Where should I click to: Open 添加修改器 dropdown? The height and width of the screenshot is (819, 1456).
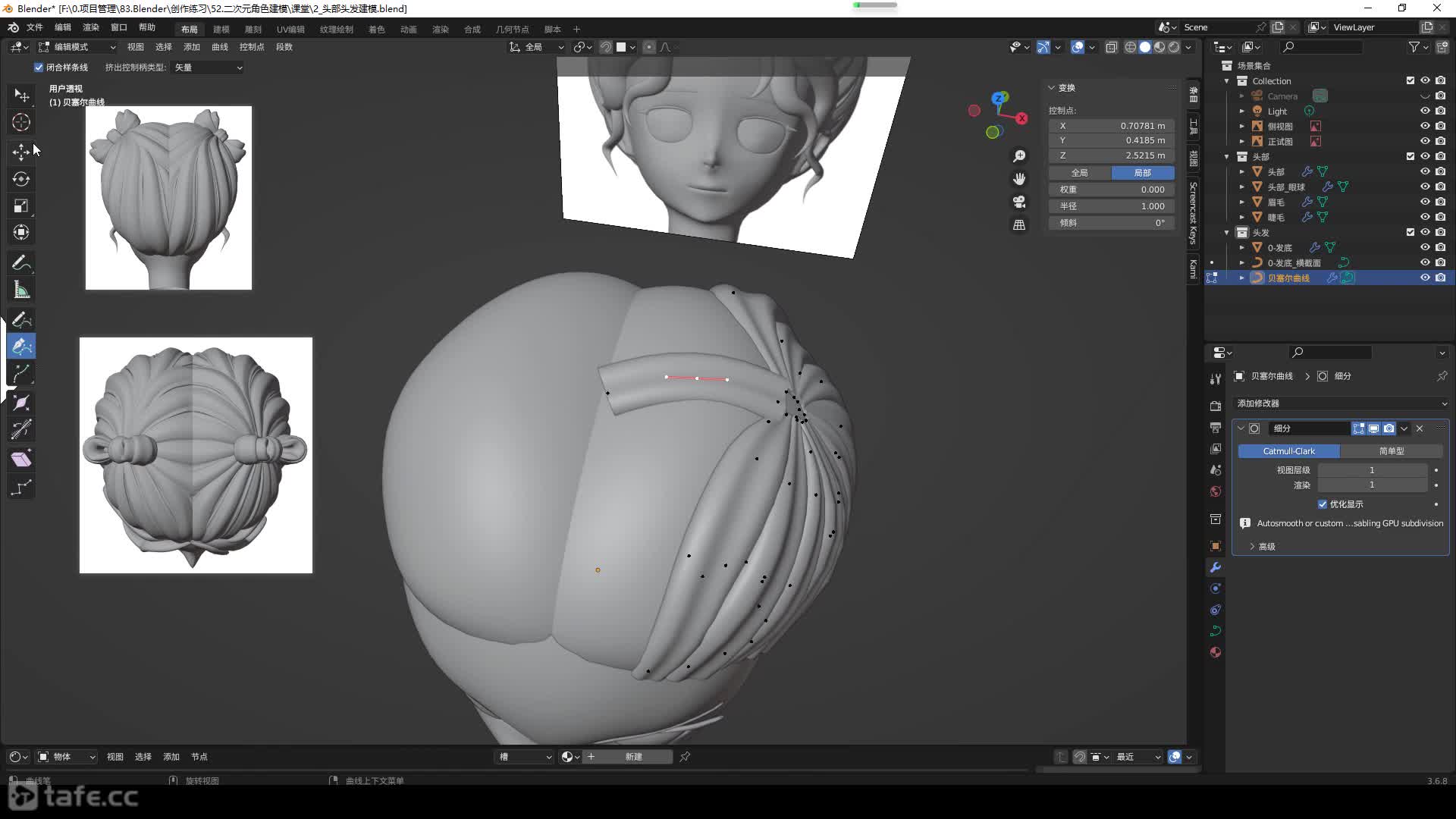click(1341, 403)
